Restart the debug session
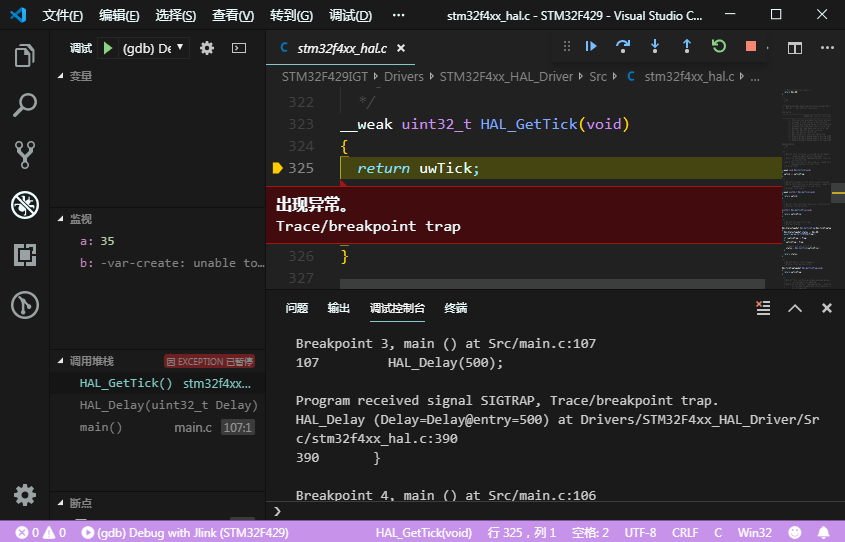This screenshot has width=845, height=542. [719, 46]
